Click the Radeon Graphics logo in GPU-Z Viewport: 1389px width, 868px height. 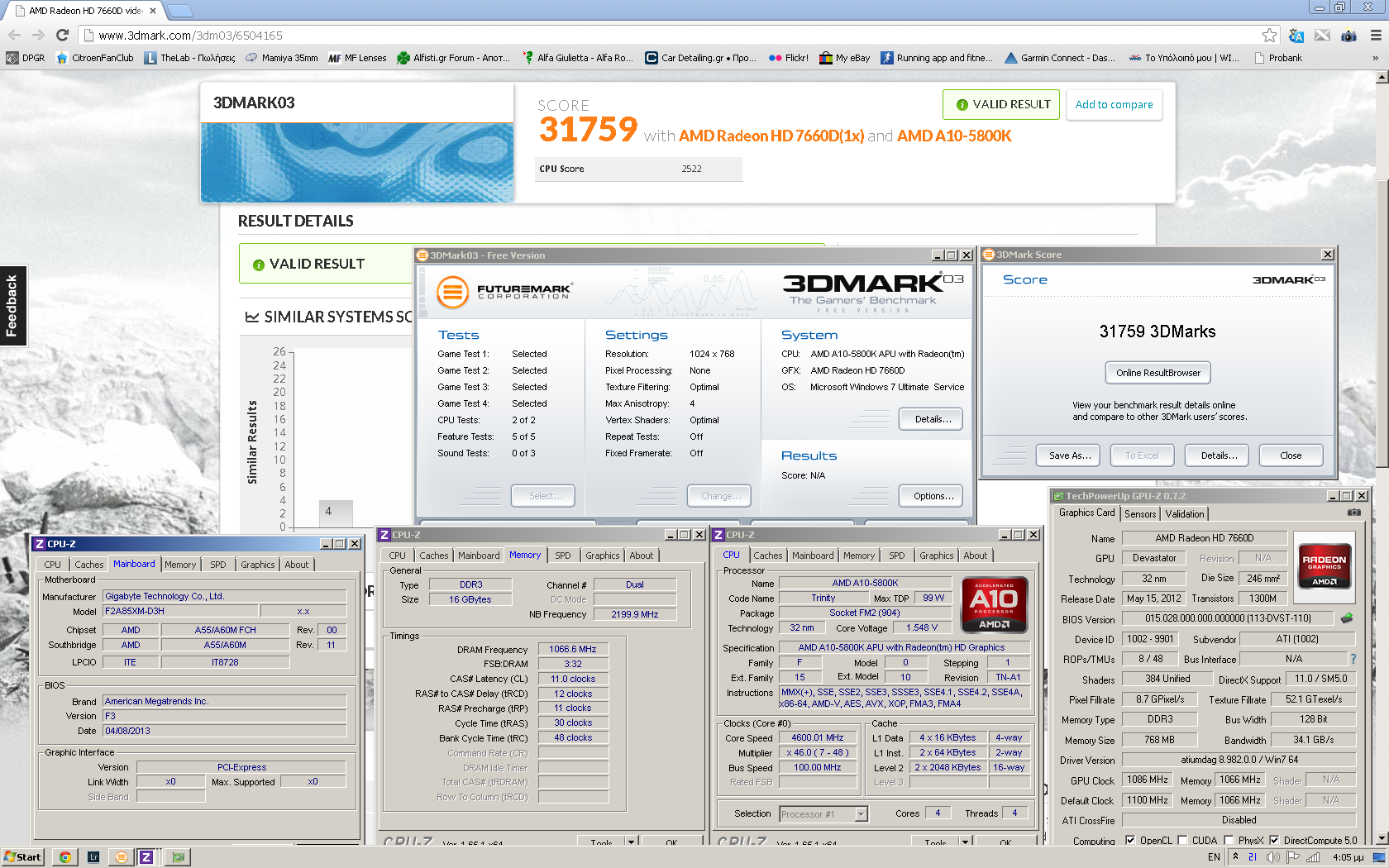click(x=1324, y=565)
